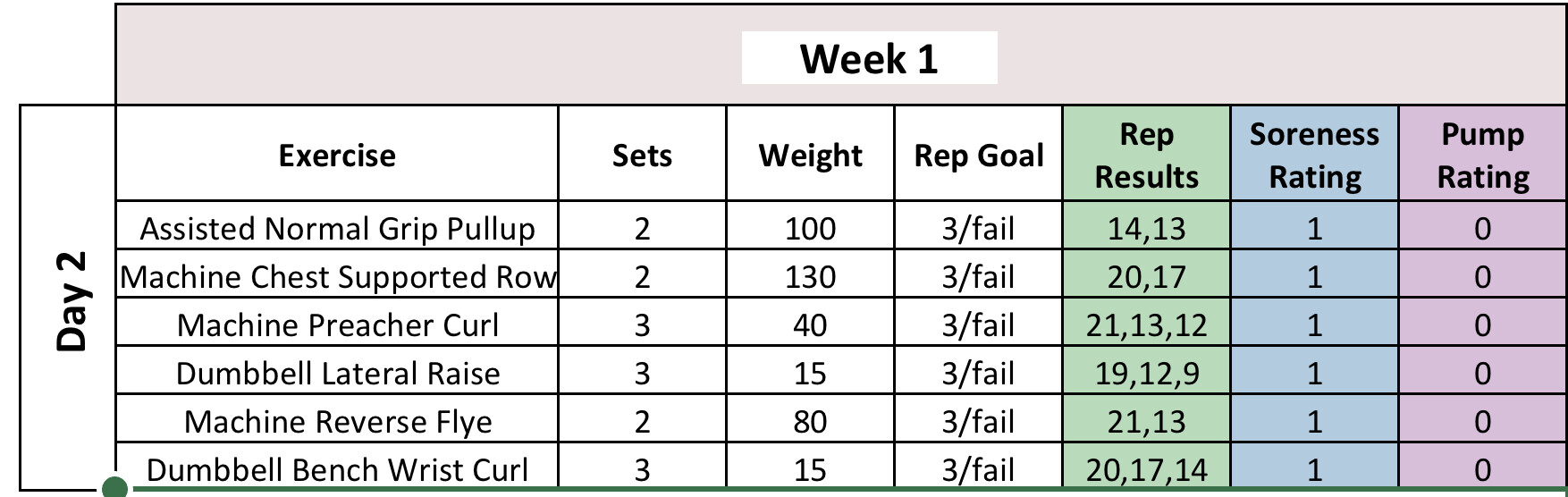Select the blue Soreness Rating header
The width and height of the screenshot is (1568, 497).
pos(1314,156)
